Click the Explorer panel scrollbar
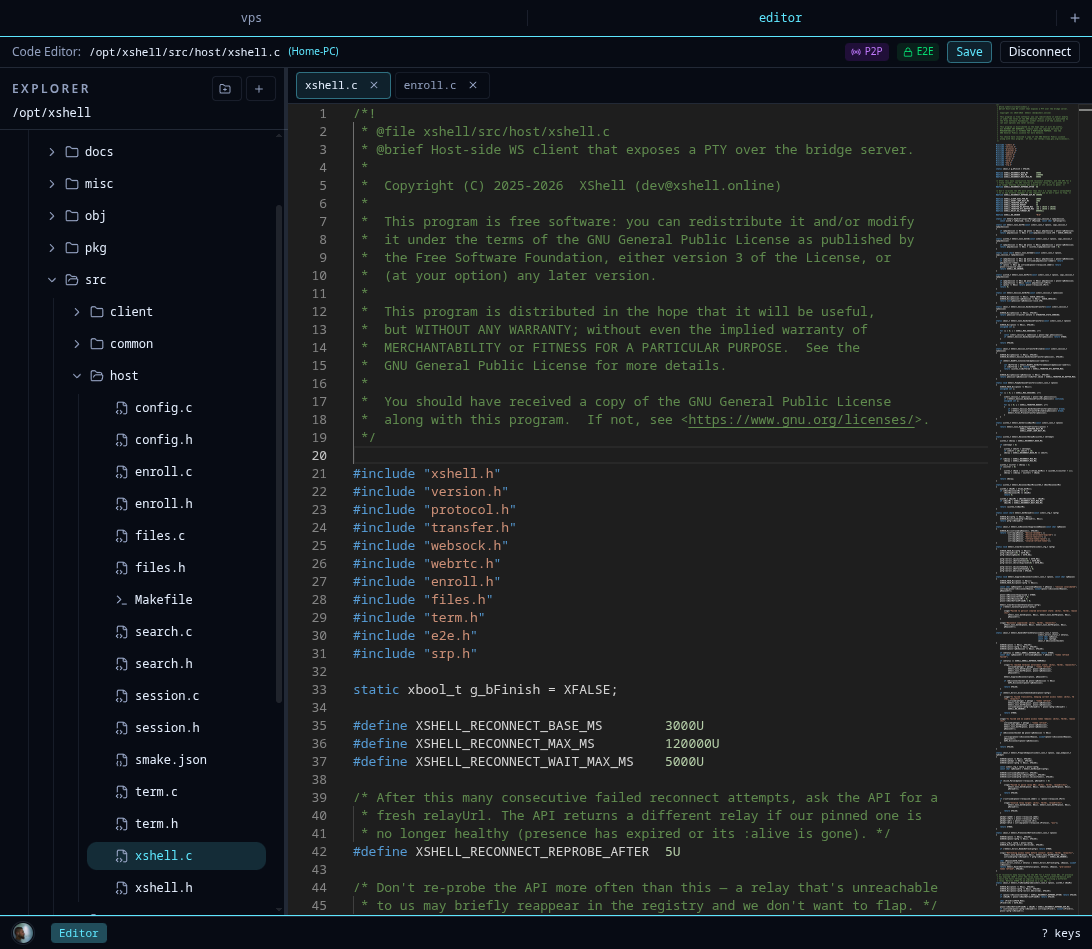 tap(279, 453)
